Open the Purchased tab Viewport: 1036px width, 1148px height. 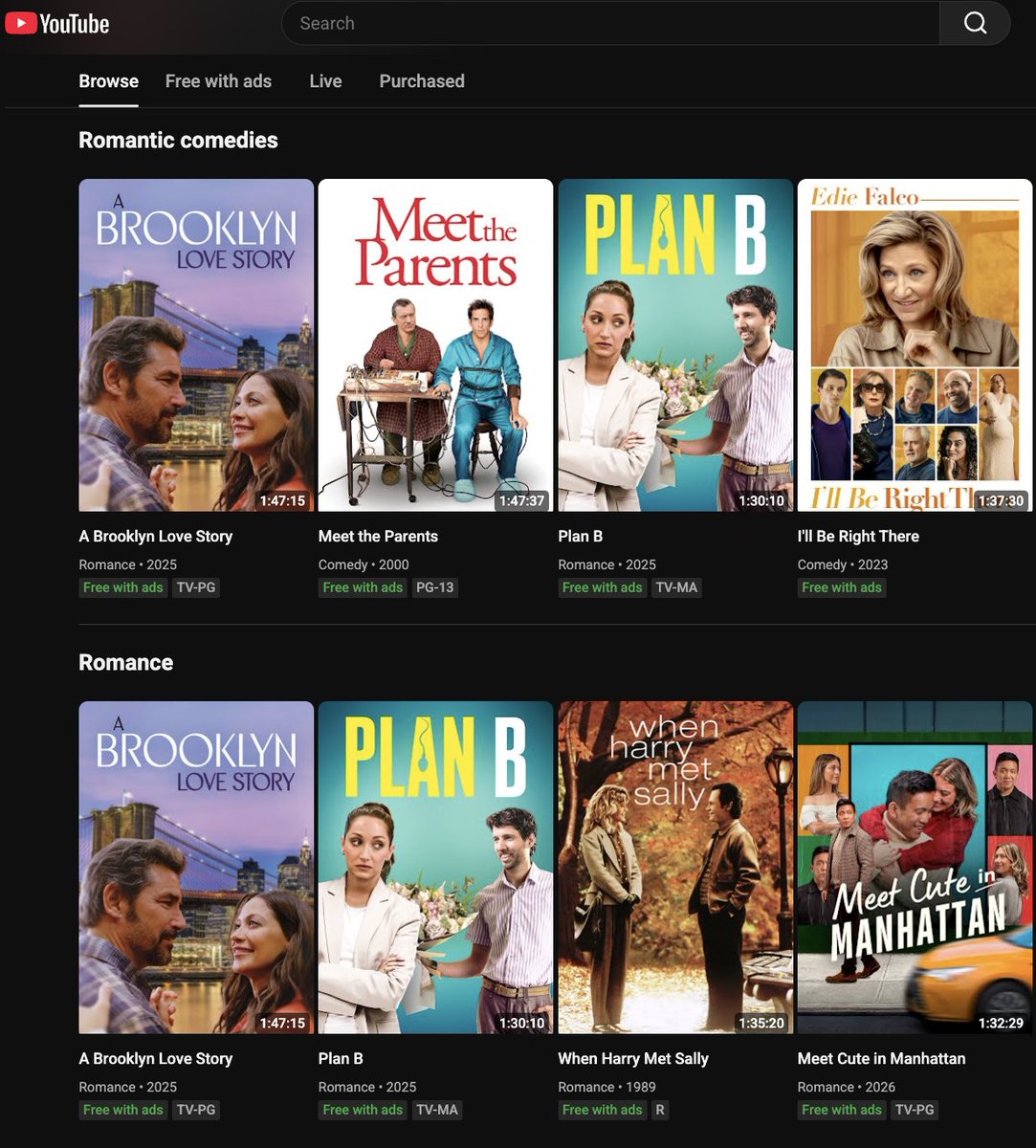[422, 81]
